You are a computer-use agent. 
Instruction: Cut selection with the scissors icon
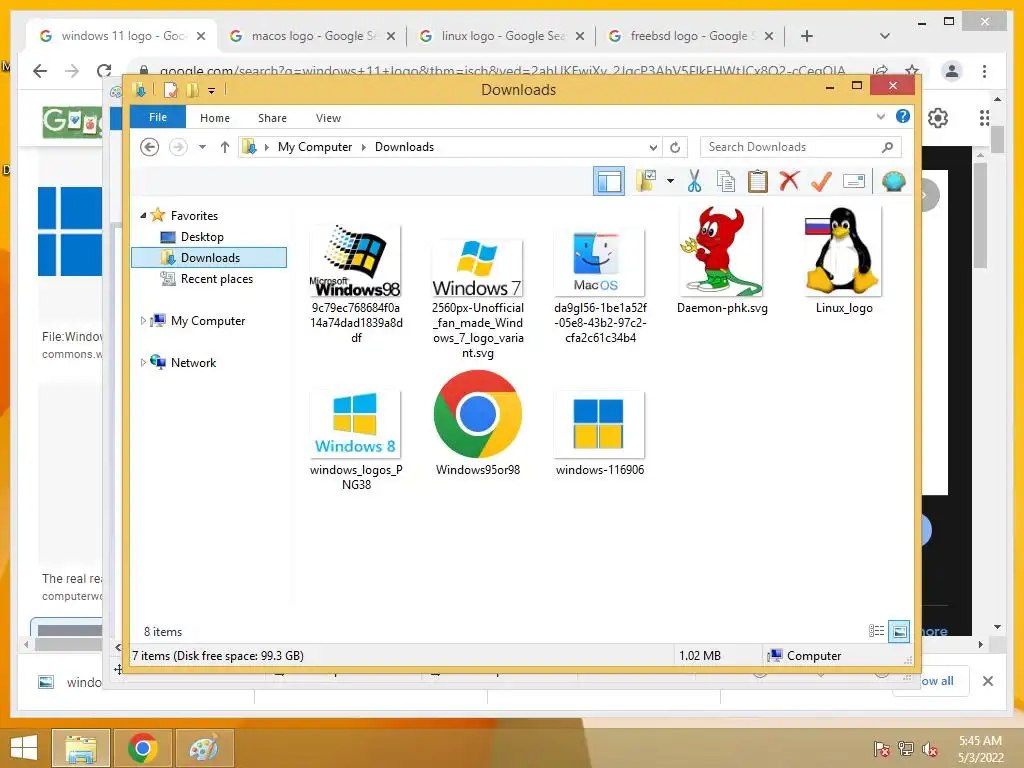coord(694,181)
